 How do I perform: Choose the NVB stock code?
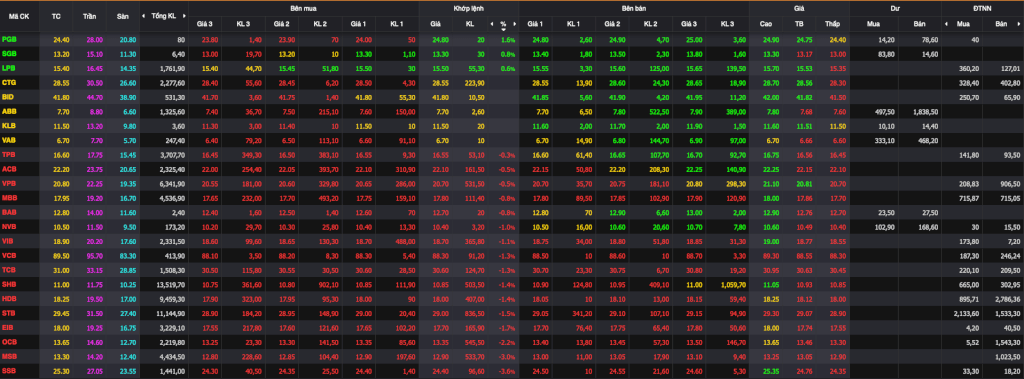9,226
